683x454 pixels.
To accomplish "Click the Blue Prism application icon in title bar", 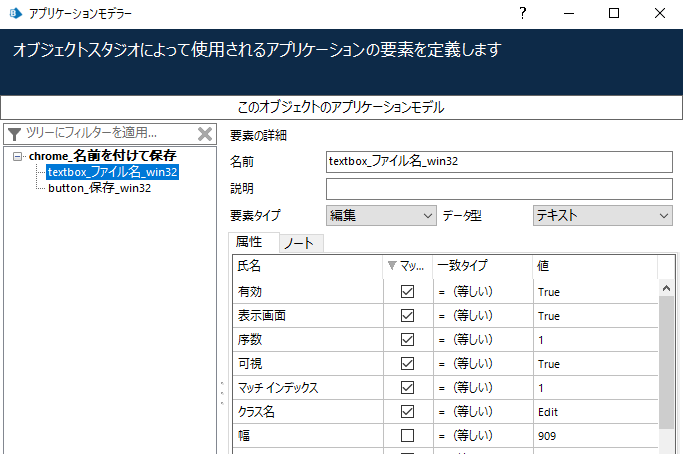I will [15, 13].
